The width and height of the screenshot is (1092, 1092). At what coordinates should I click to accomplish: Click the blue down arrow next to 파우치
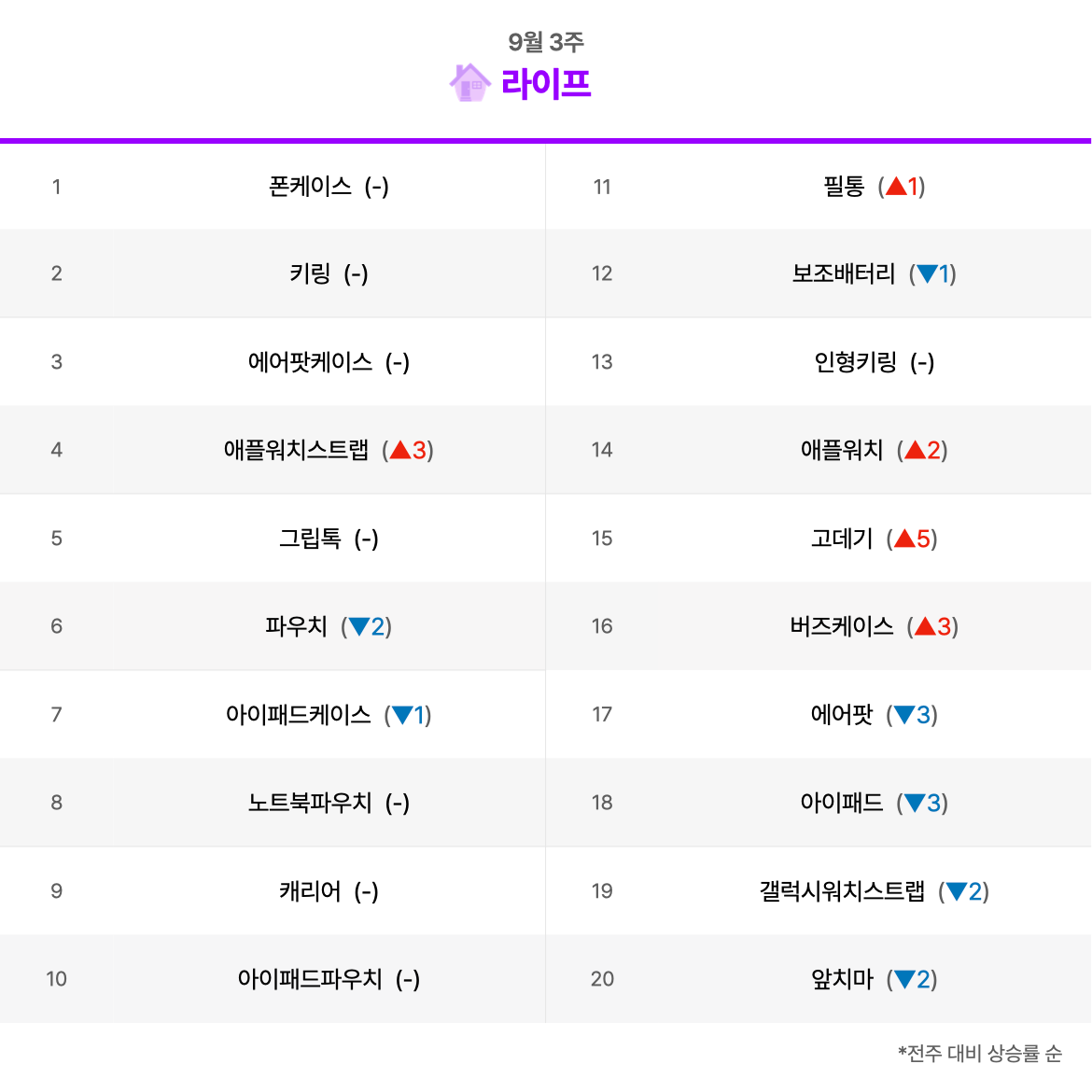tap(359, 627)
